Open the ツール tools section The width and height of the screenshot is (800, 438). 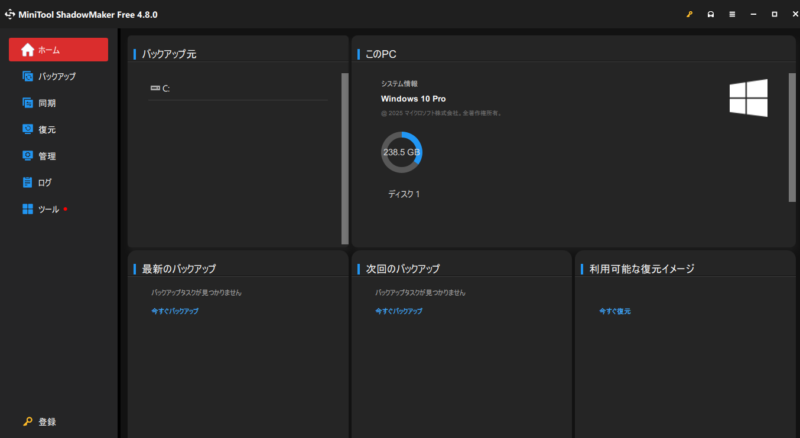48,209
